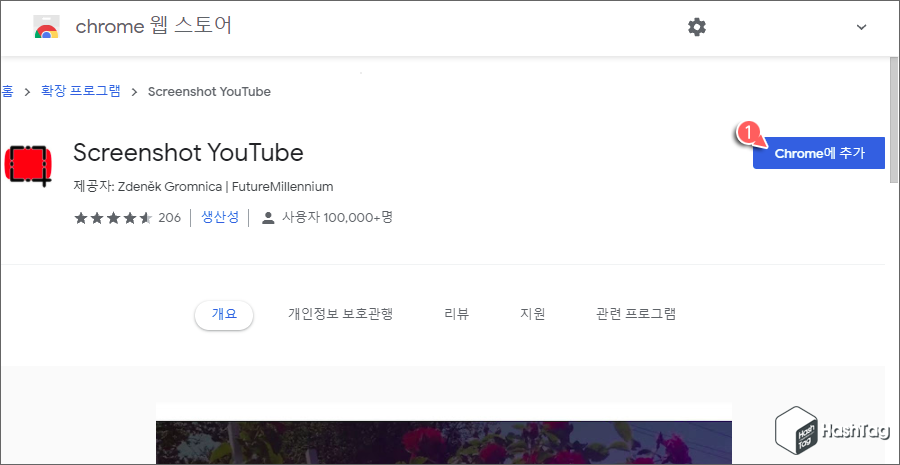This screenshot has height=465, width=900.
Task: Click the chrome 웹 스토어 header title
Action: [x=154, y=26]
